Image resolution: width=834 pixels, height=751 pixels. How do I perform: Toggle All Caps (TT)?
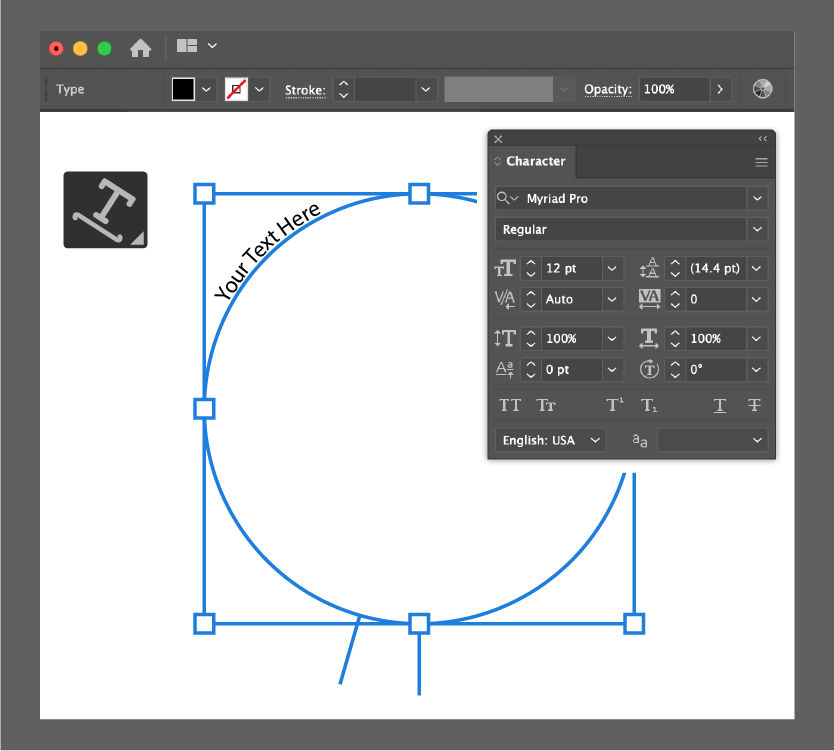click(510, 405)
